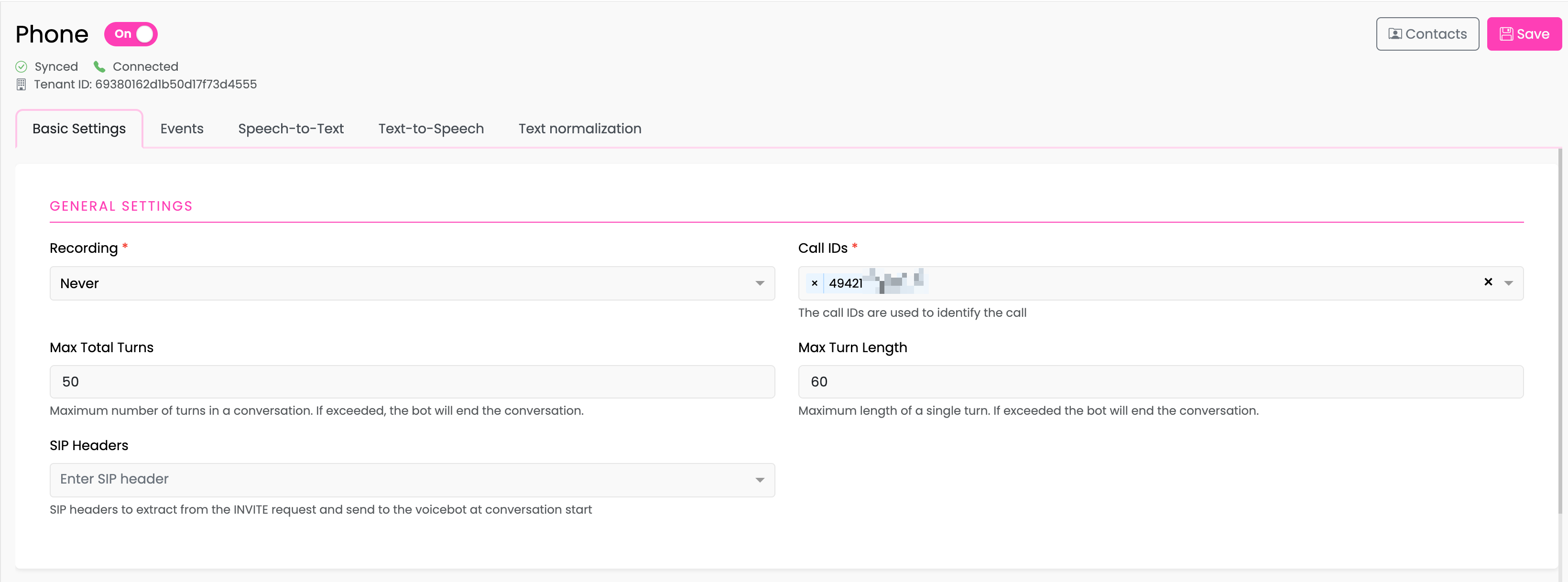This screenshot has height=582, width=1568.
Task: Click the SIP Headers label
Action: click(x=89, y=446)
